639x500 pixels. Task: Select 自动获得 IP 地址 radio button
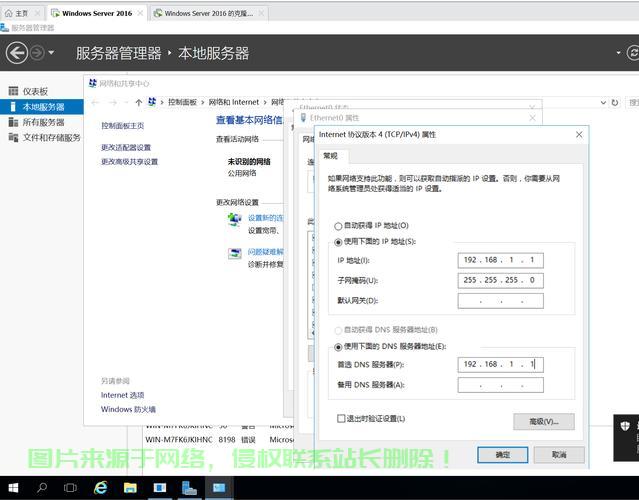coord(338,226)
